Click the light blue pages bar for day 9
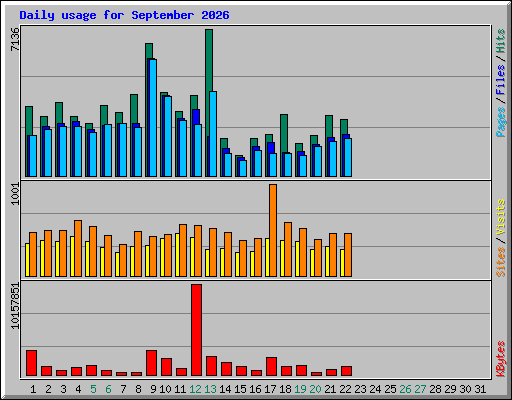Screen dimensions: 512x400 coord(153,118)
